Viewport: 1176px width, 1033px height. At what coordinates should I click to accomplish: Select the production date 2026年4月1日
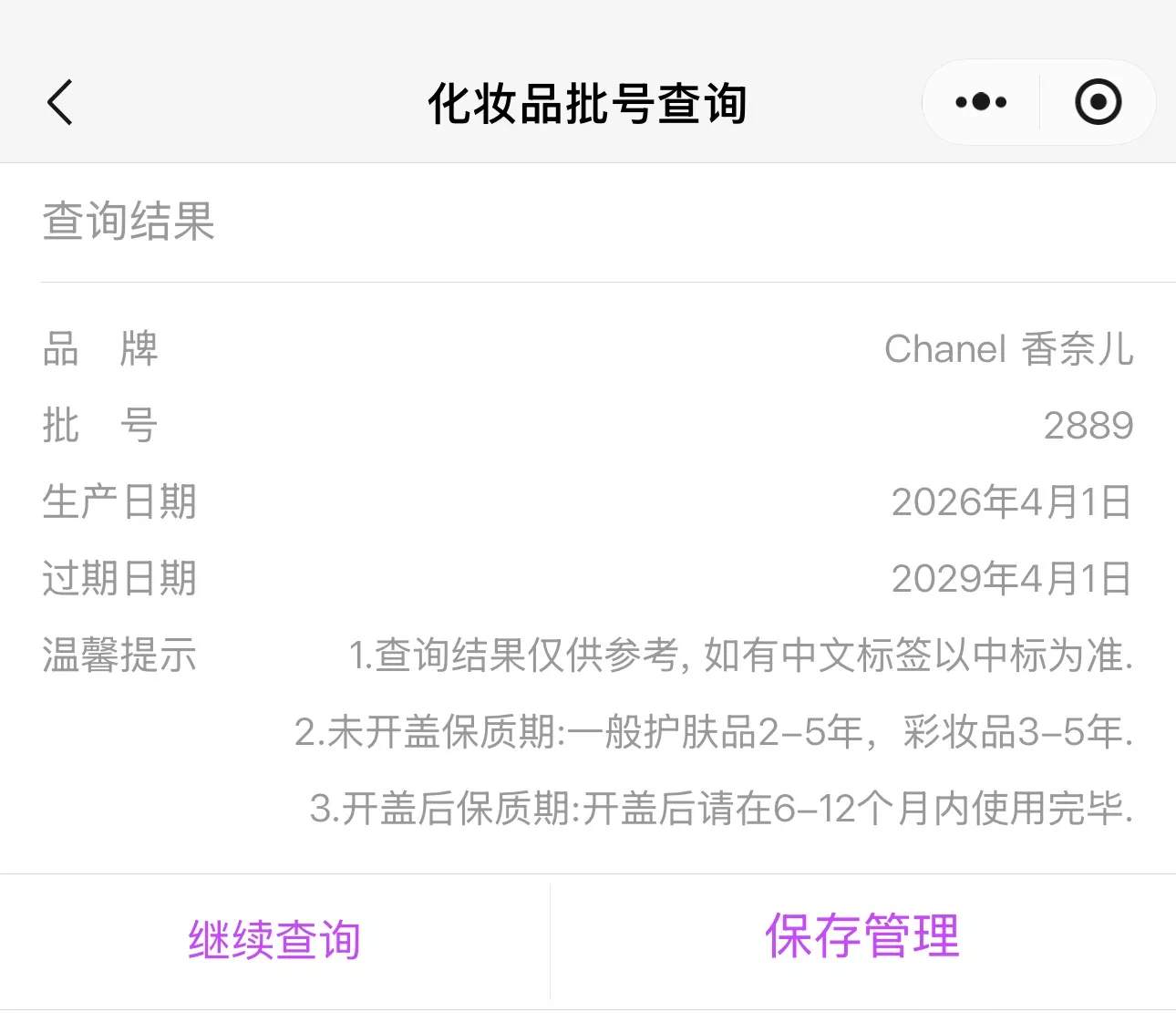[1012, 502]
